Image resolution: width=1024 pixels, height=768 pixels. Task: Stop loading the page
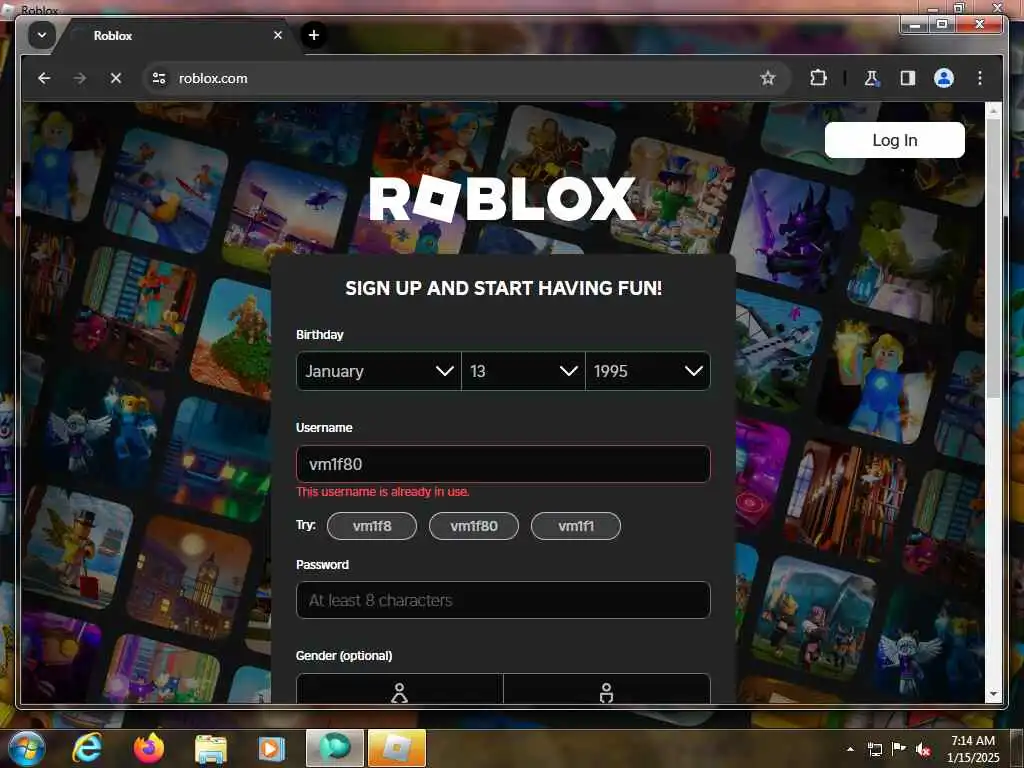click(x=116, y=78)
